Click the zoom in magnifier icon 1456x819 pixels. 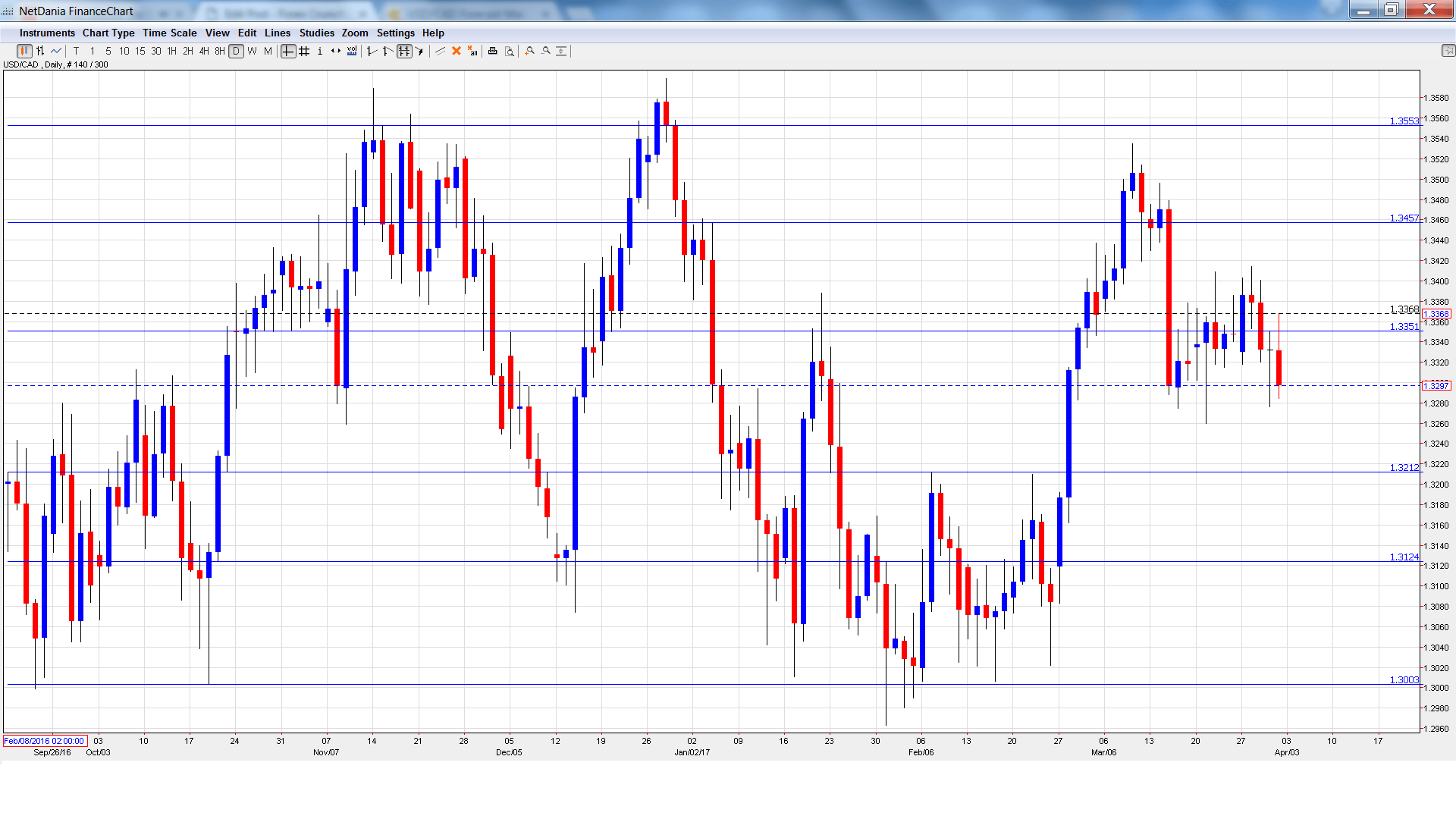click(530, 51)
